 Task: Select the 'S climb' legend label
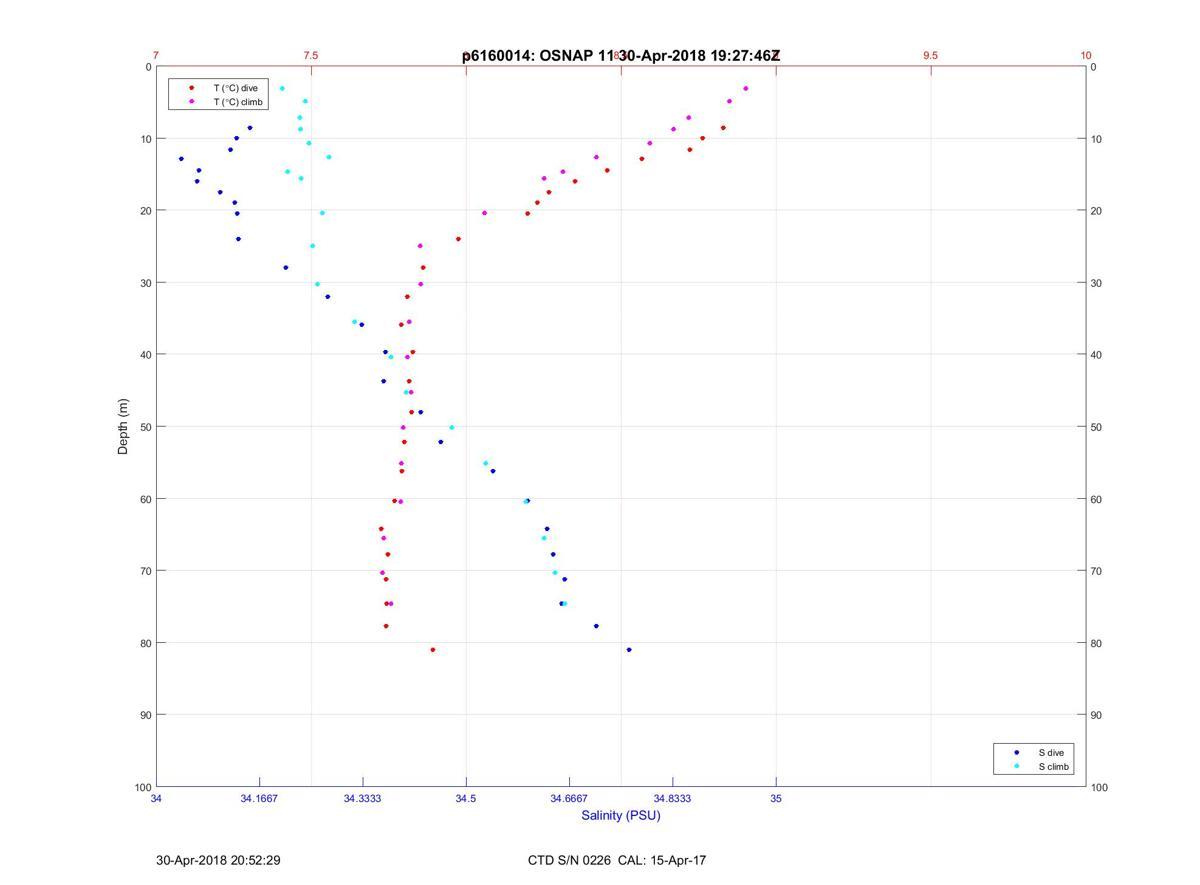[x=1054, y=767]
